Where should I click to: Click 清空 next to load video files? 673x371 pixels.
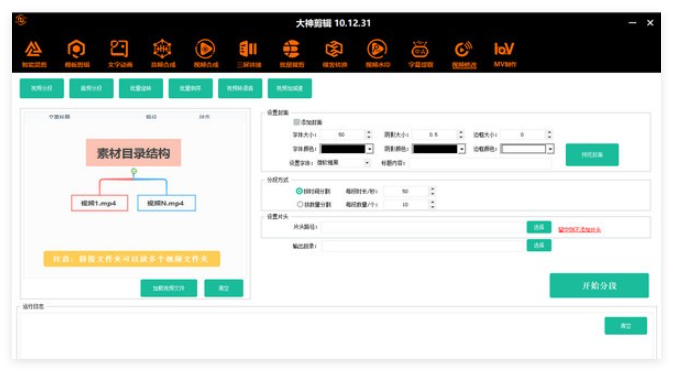click(x=224, y=288)
